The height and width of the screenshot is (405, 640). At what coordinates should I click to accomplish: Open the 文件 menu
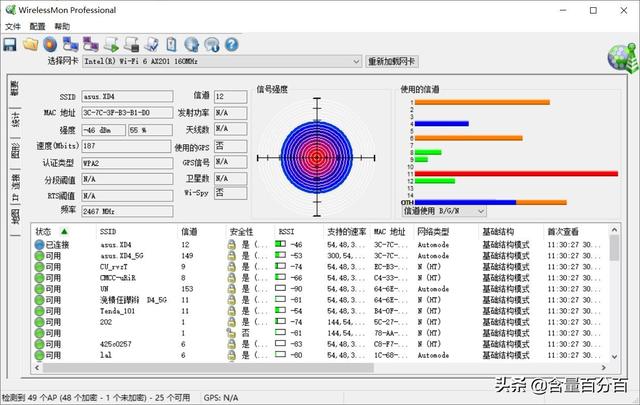click(13, 27)
